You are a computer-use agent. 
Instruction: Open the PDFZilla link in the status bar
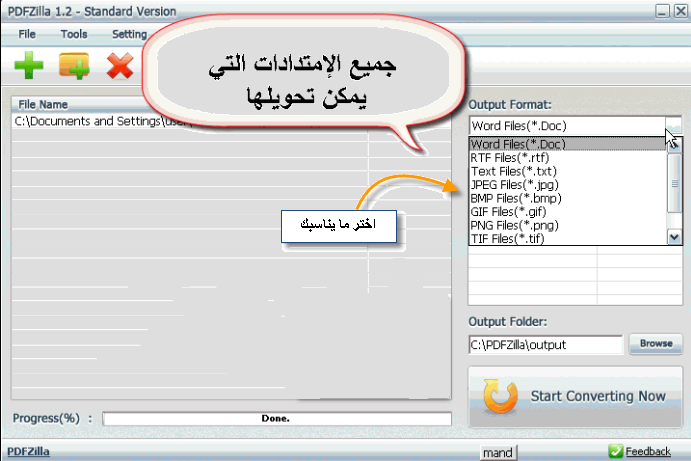pyautogui.click(x=28, y=451)
